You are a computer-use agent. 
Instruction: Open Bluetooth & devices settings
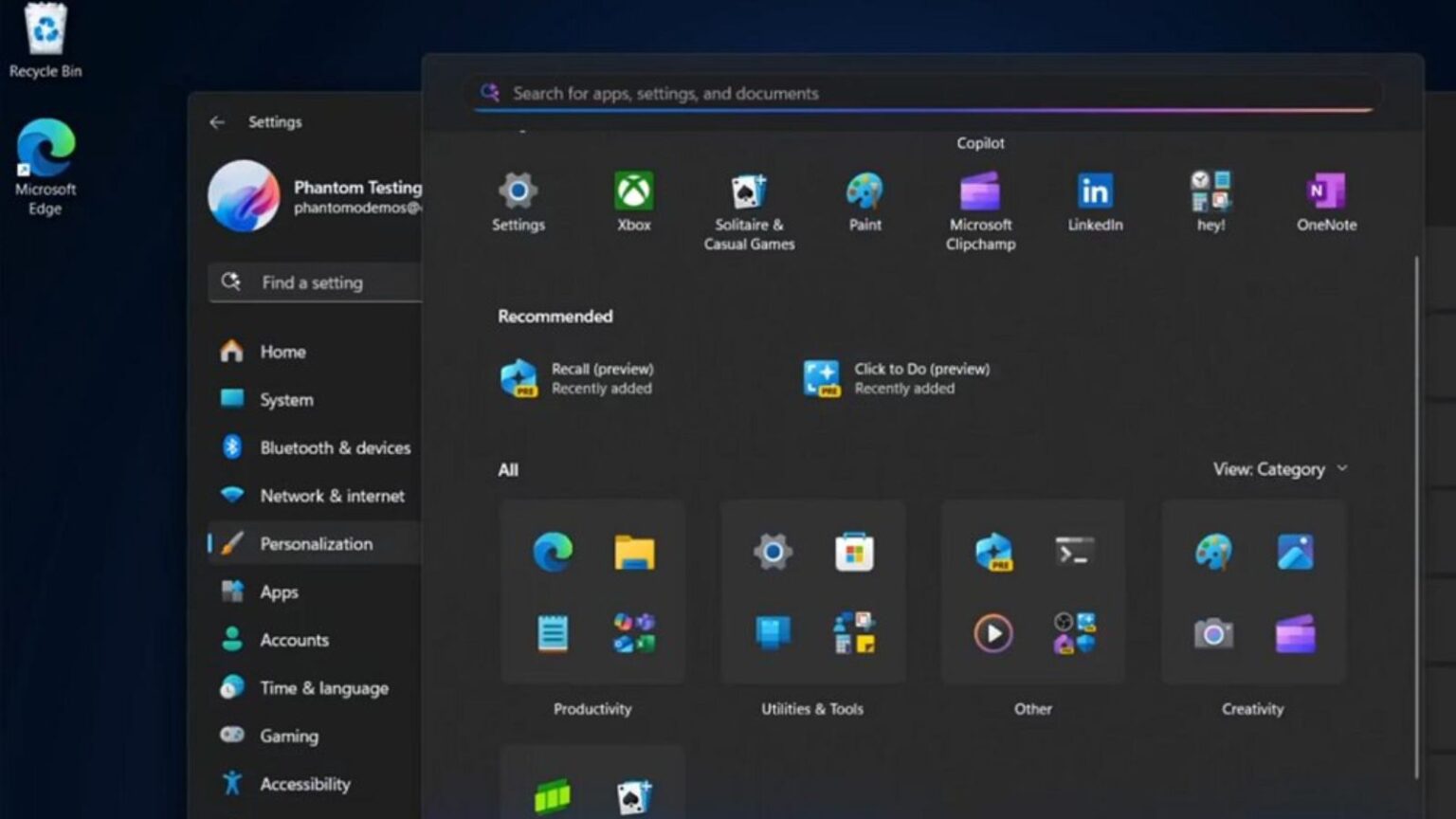pos(315,447)
